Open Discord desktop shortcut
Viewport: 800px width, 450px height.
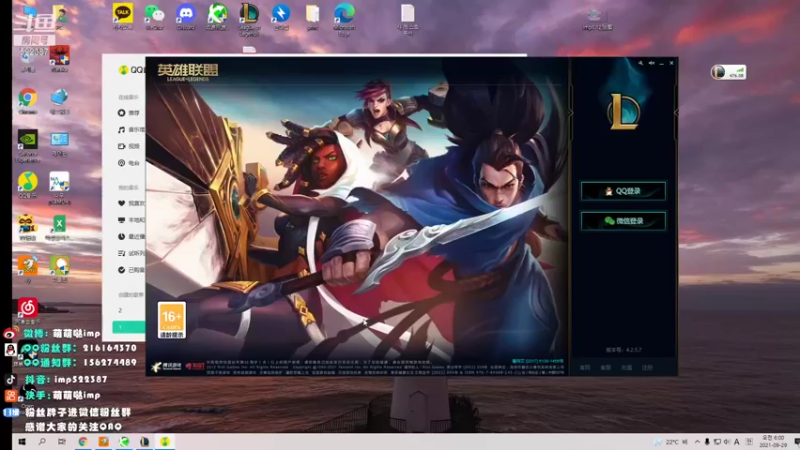coord(186,16)
